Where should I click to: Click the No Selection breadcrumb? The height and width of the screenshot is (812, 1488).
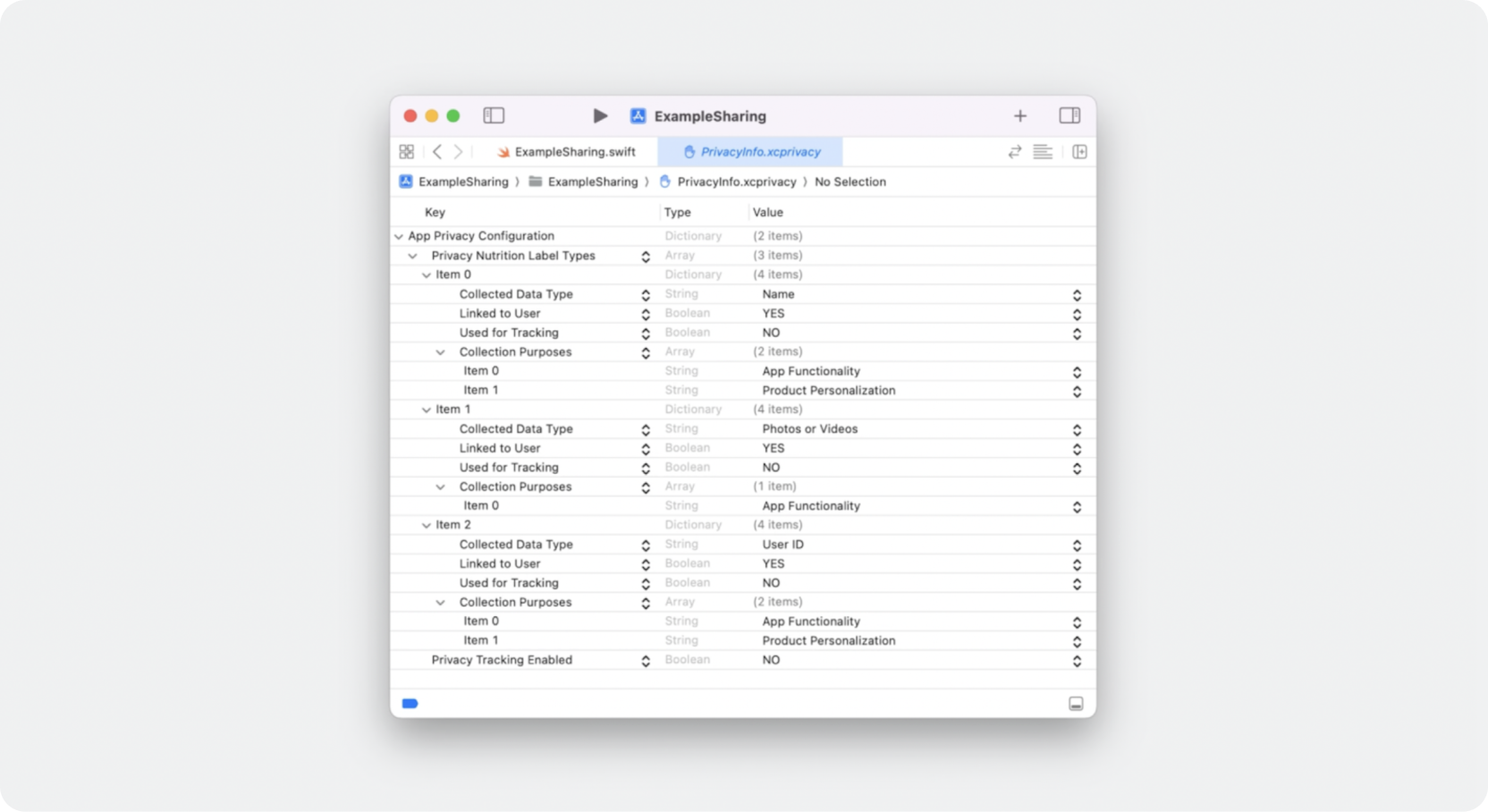coord(850,182)
